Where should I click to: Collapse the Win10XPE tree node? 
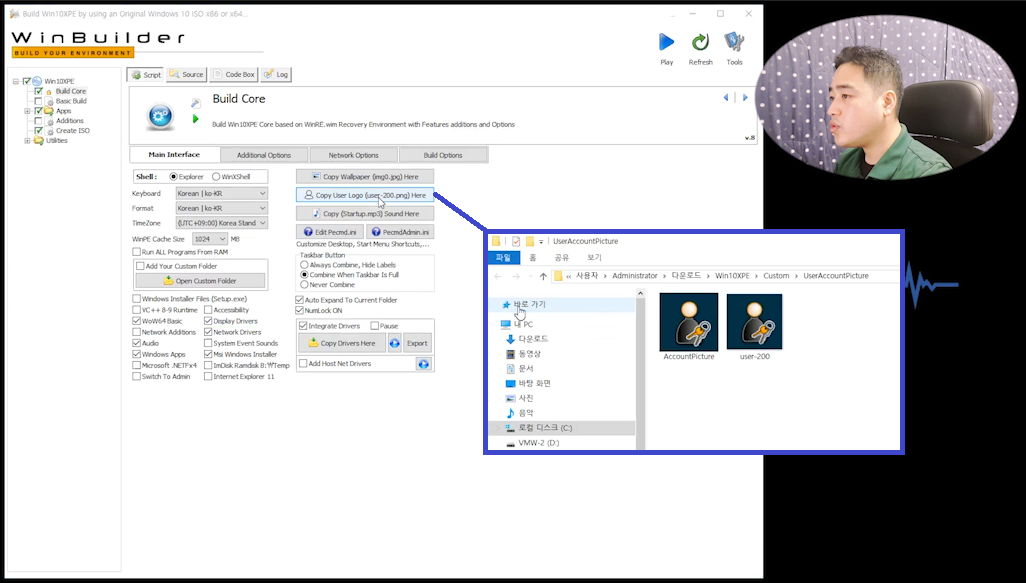coord(15,82)
